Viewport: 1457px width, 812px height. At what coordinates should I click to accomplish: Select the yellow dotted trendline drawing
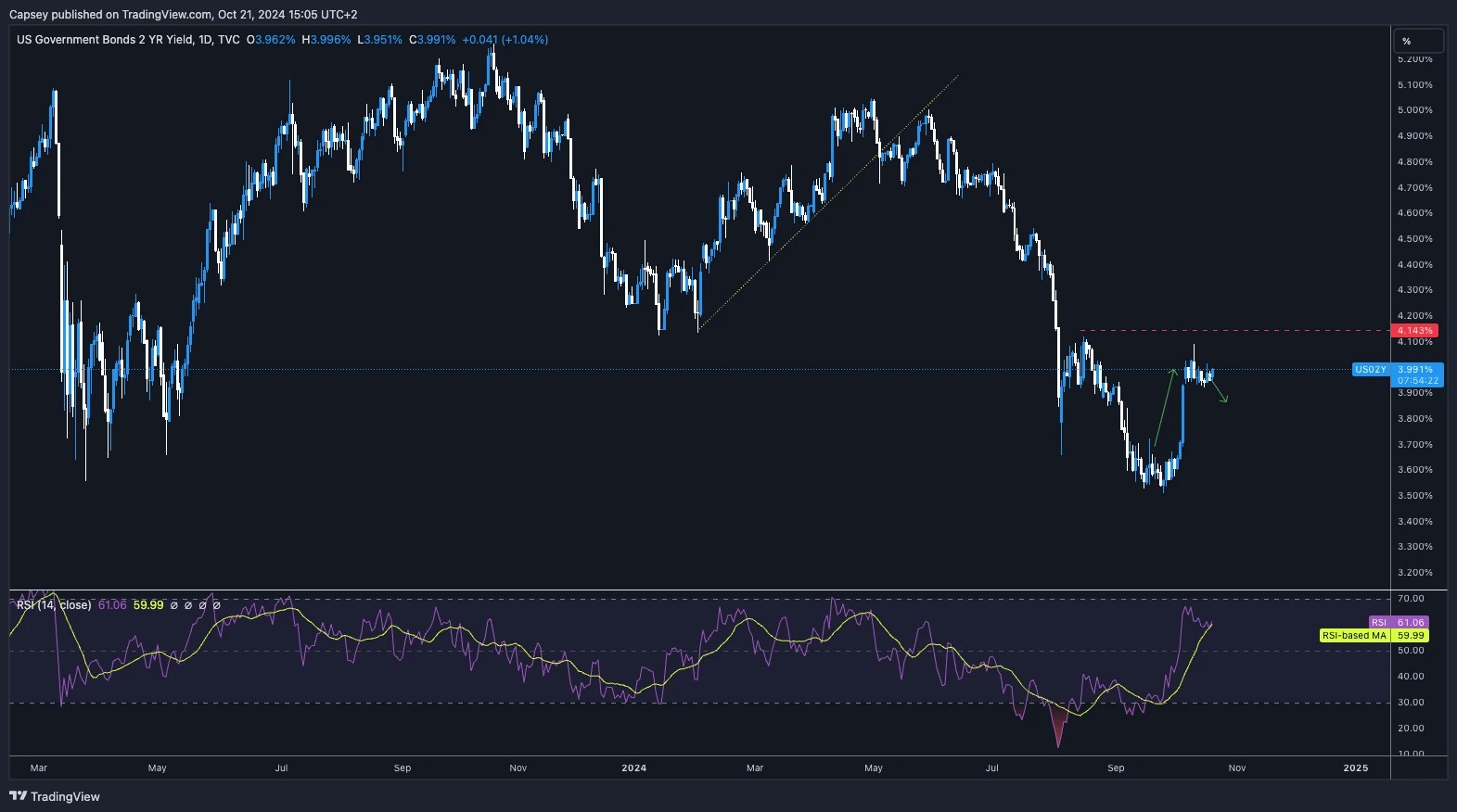coord(828,203)
